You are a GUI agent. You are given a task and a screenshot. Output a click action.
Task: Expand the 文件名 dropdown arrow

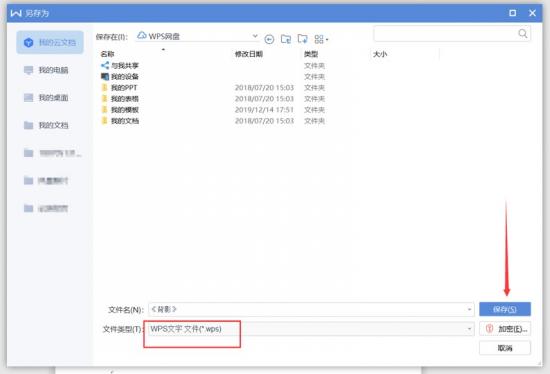click(469, 309)
